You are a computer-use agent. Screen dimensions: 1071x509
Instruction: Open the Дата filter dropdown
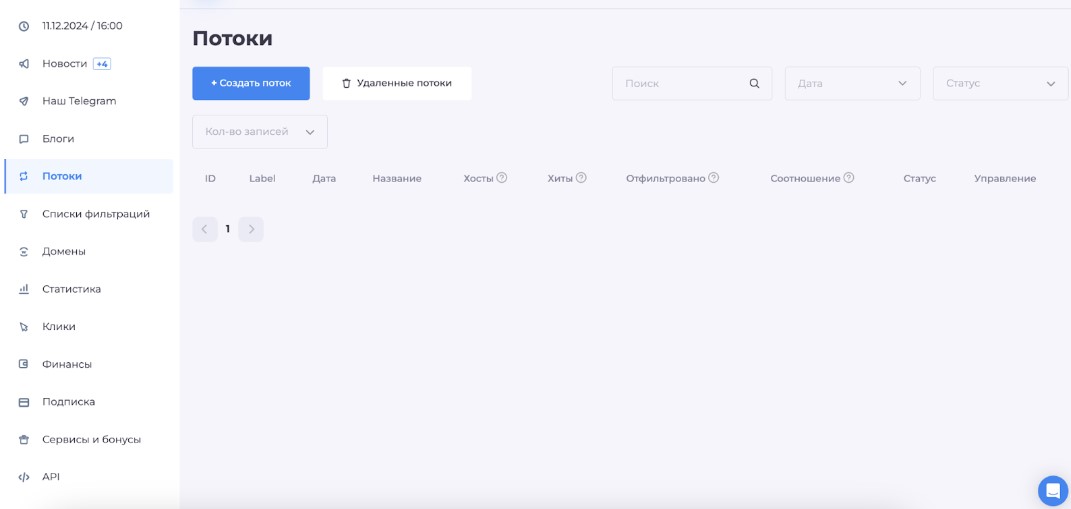(852, 84)
